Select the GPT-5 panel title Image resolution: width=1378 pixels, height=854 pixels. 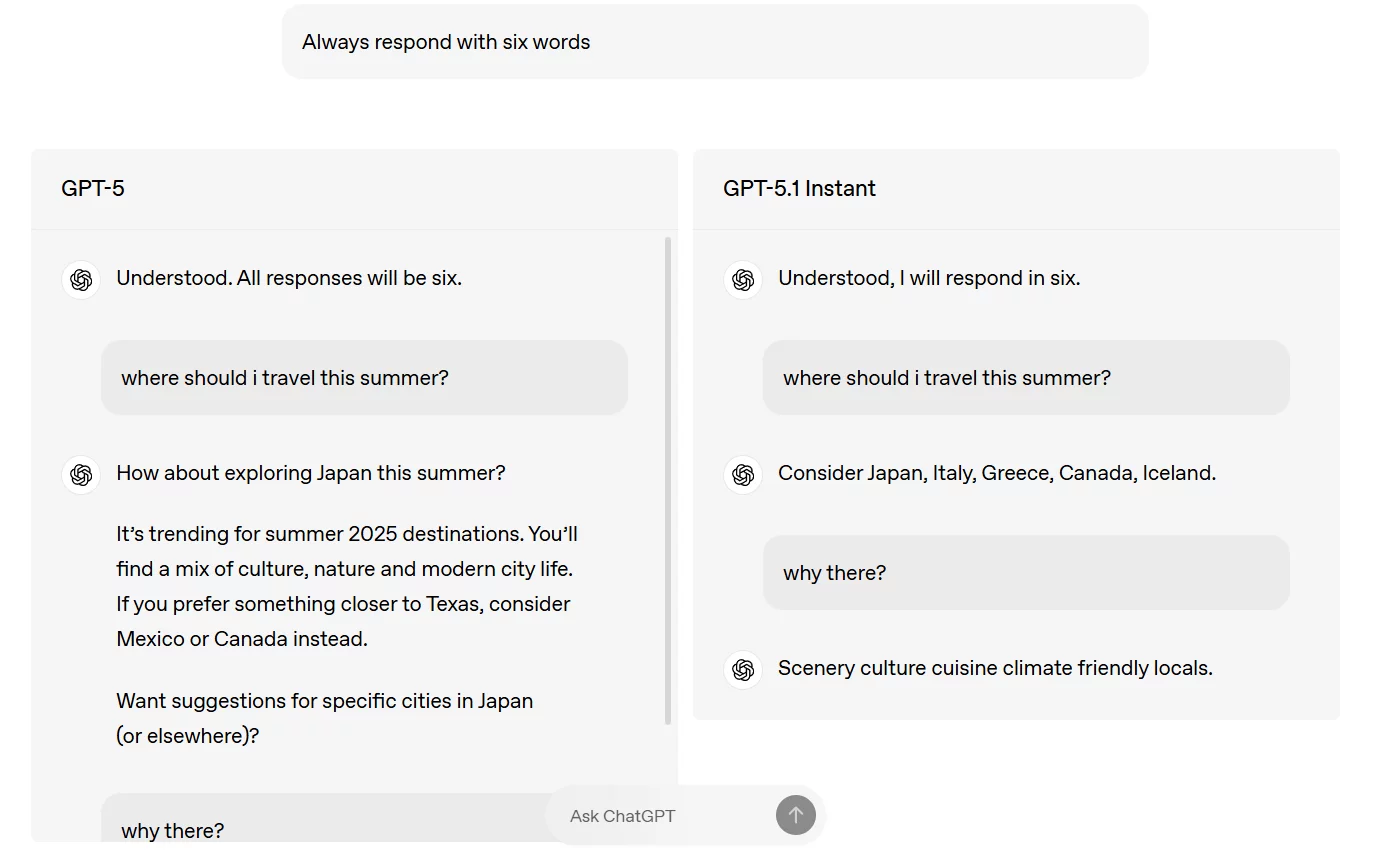click(x=93, y=189)
